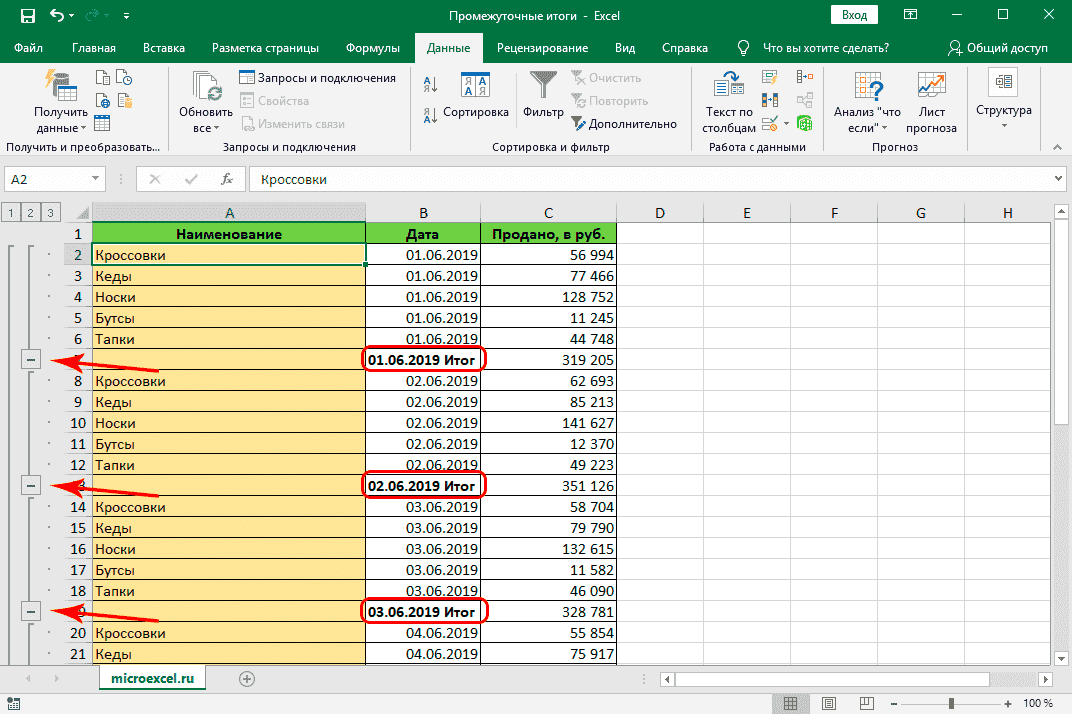Image resolution: width=1072 pixels, height=714 pixels.
Task: Click Sort A to Z ascending icon
Action: pyautogui.click(x=430, y=84)
